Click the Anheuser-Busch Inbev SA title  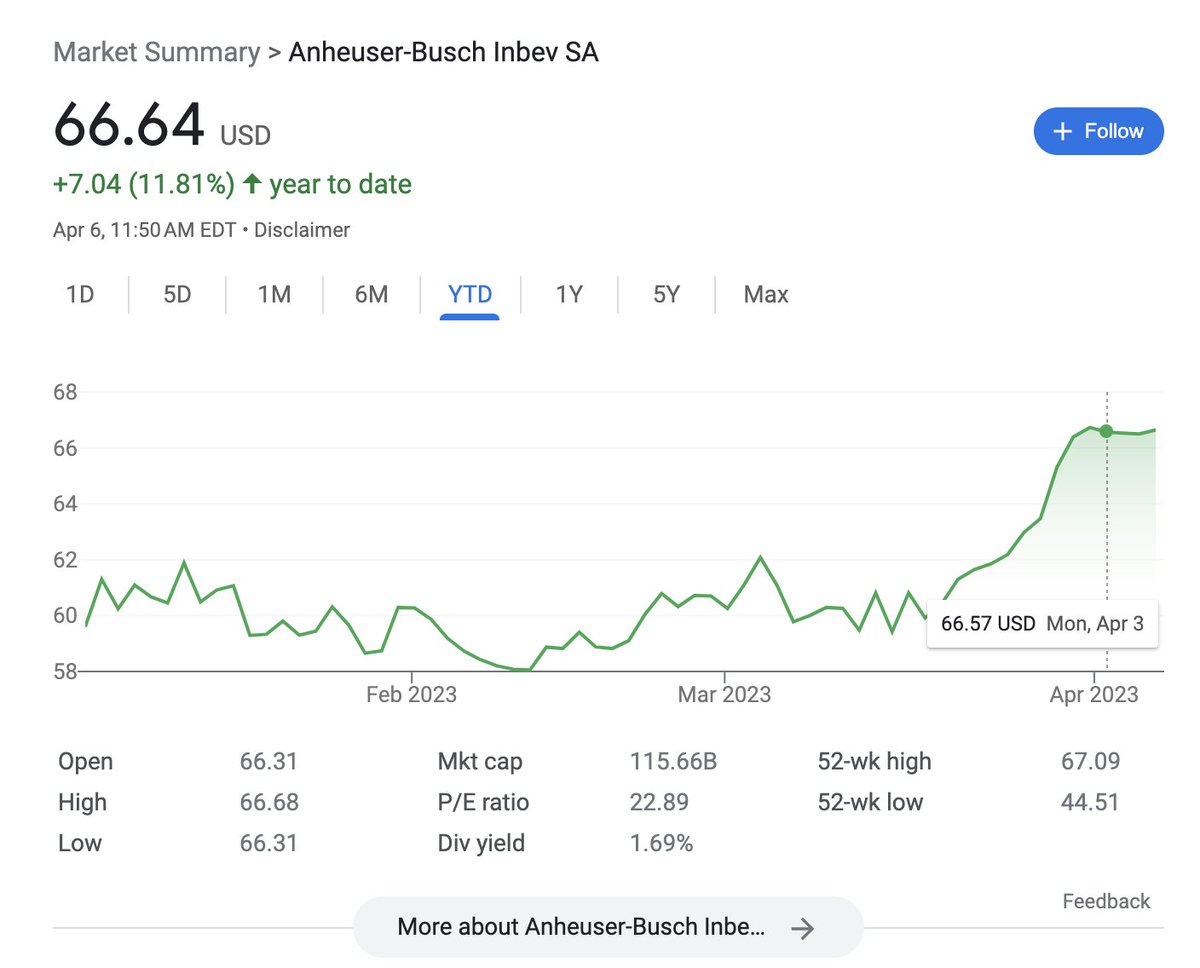(443, 52)
